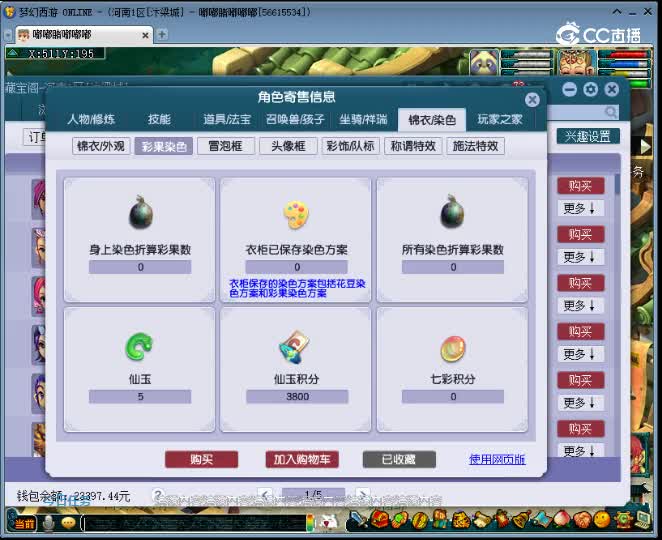
Task: Close the 角色寄售信息 dialog
Action: point(532,100)
